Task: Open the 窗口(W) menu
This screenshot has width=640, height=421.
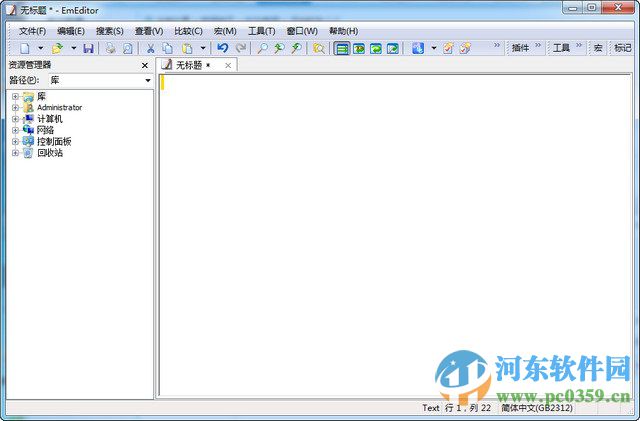Action: pos(302,31)
